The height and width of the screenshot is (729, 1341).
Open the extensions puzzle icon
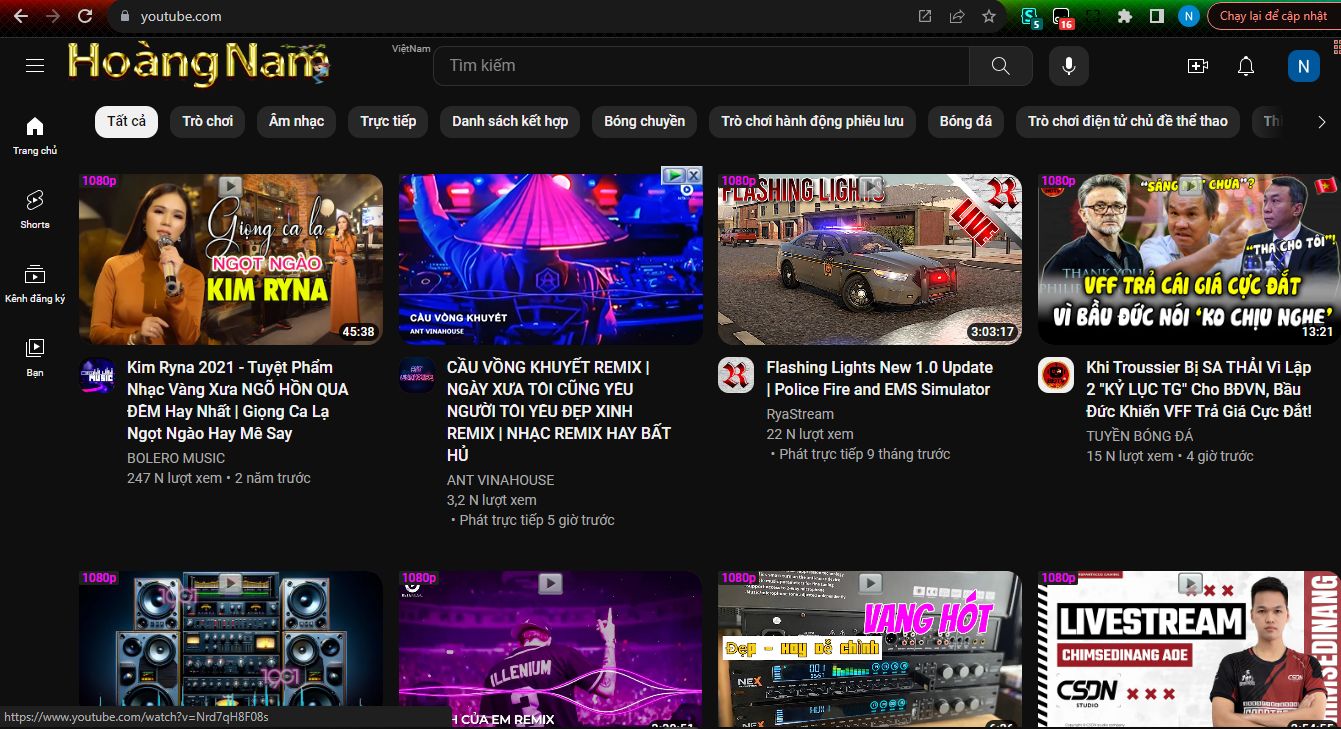click(1125, 16)
